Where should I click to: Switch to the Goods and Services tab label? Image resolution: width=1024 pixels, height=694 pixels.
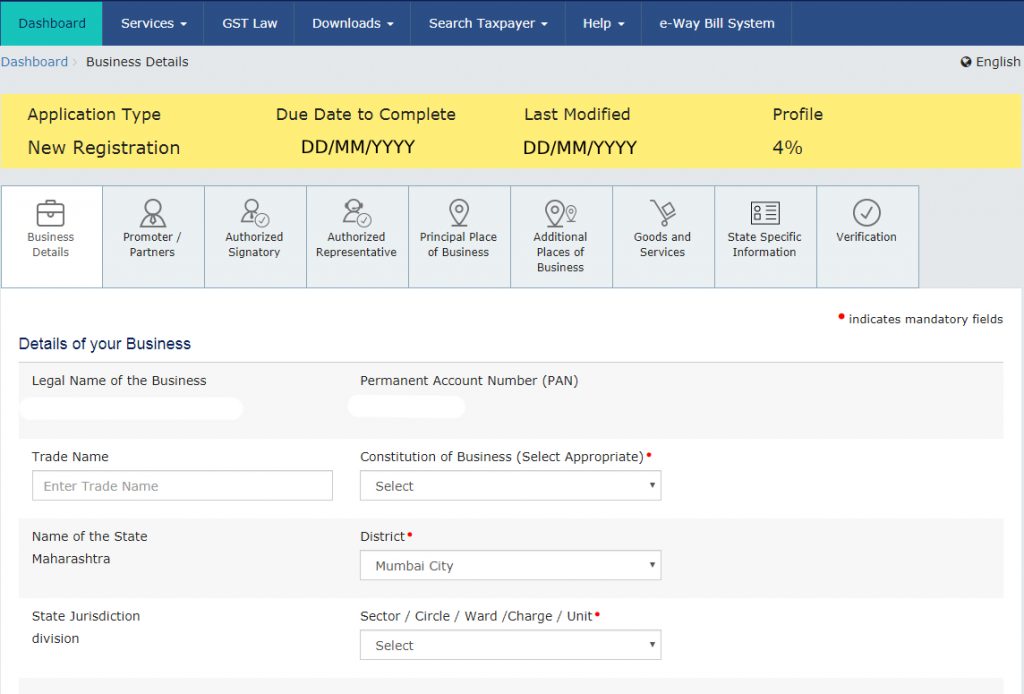click(x=662, y=245)
